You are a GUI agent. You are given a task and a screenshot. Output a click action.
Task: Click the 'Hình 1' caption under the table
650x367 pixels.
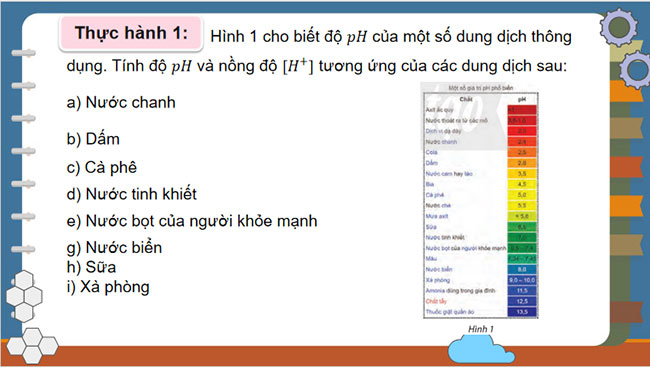(x=480, y=329)
